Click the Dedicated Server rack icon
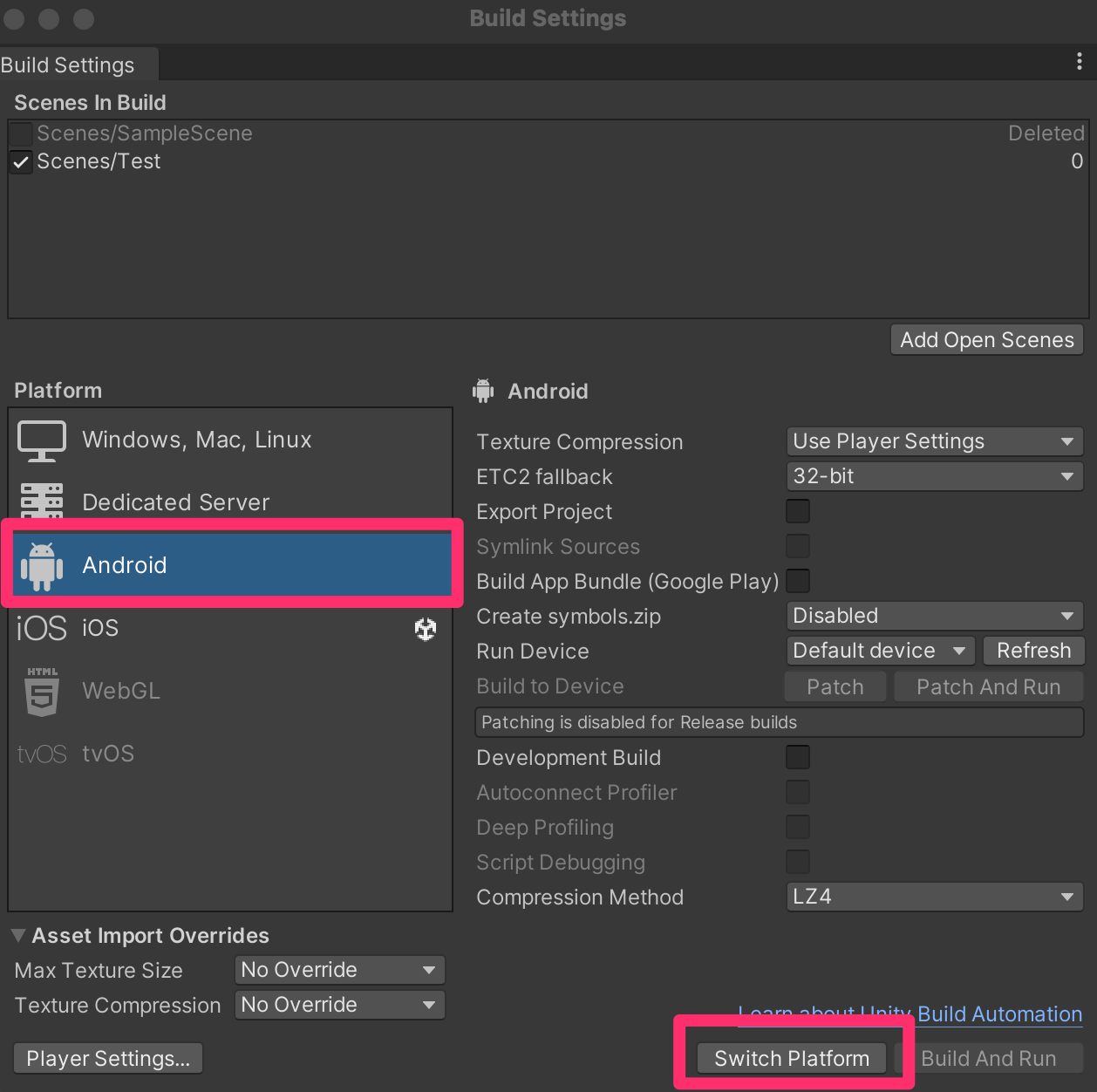This screenshot has height=1092, width=1097. tap(42, 501)
